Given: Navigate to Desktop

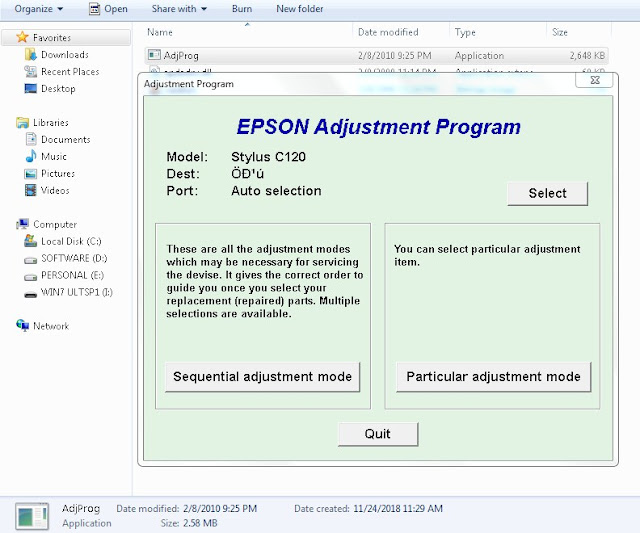Looking at the screenshot, I should pyautogui.click(x=58, y=89).
